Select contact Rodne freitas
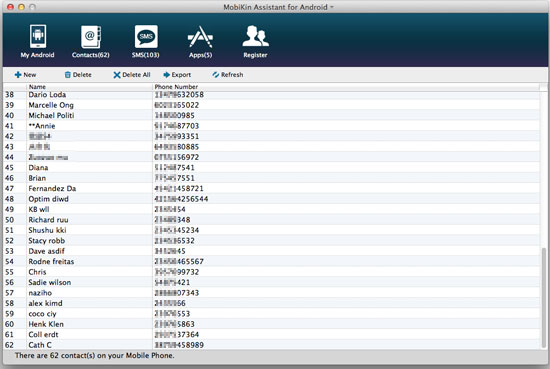This screenshot has width=550, height=369. 51,262
